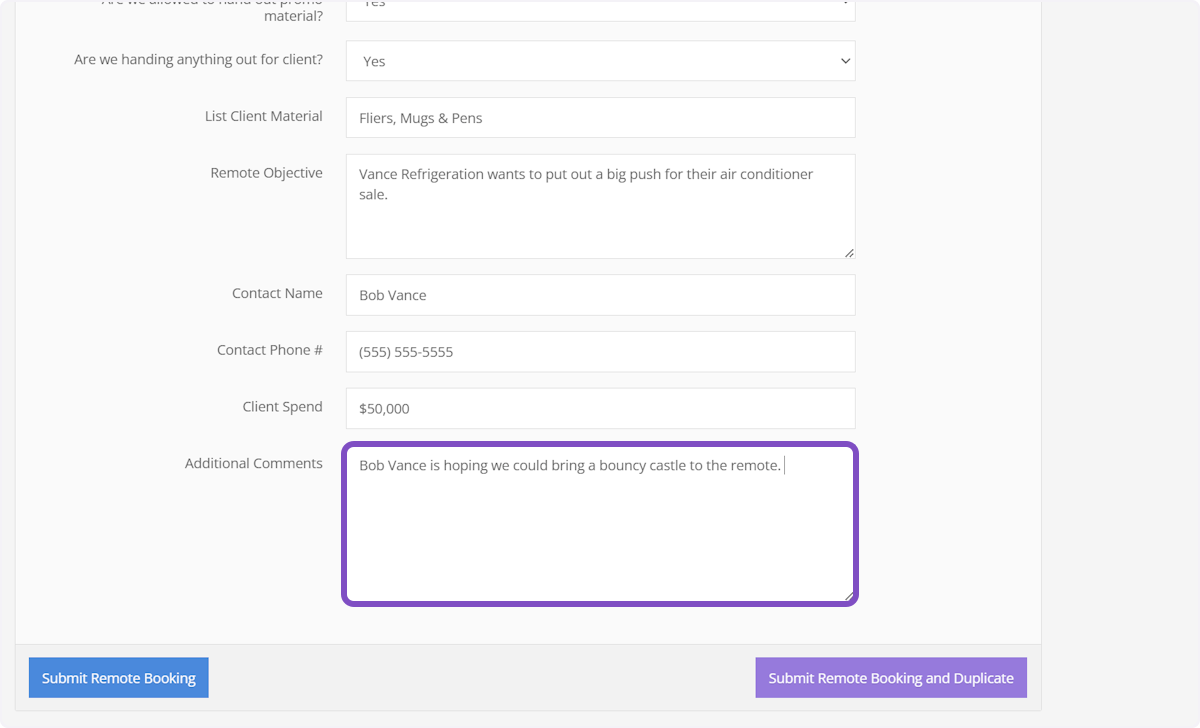Open the 'handing anything out for client' dropdown
Image resolution: width=1200 pixels, height=728 pixels.
[x=600, y=61]
